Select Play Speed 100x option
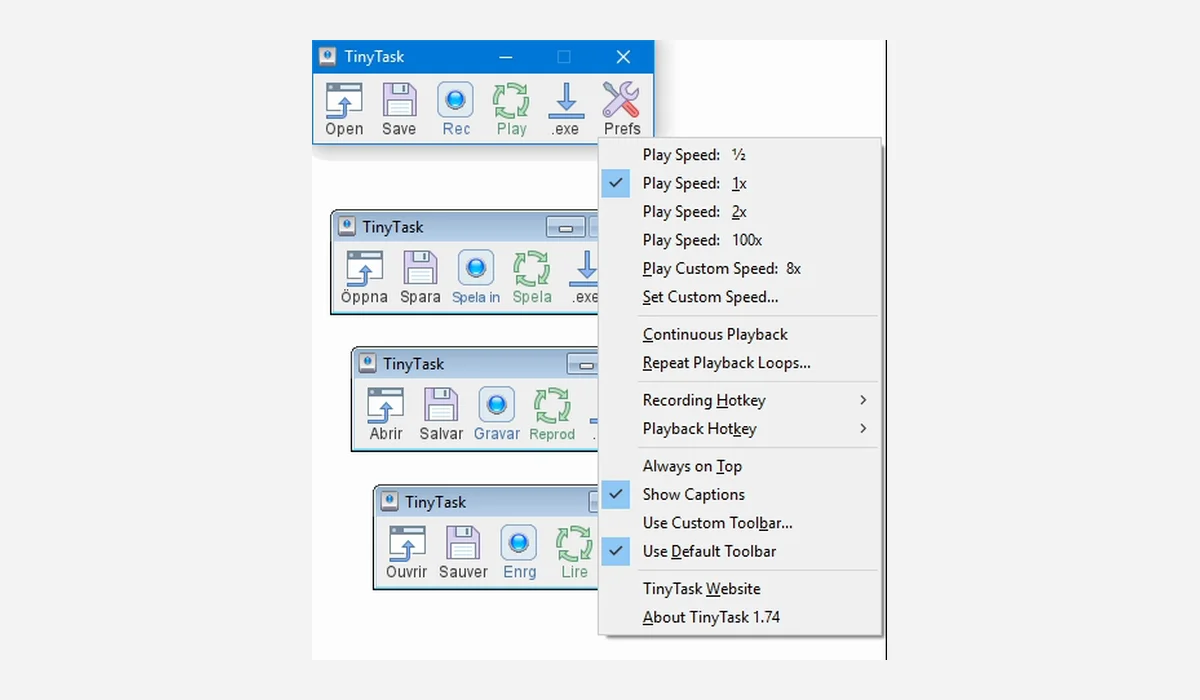This screenshot has width=1200, height=700. [x=740, y=240]
